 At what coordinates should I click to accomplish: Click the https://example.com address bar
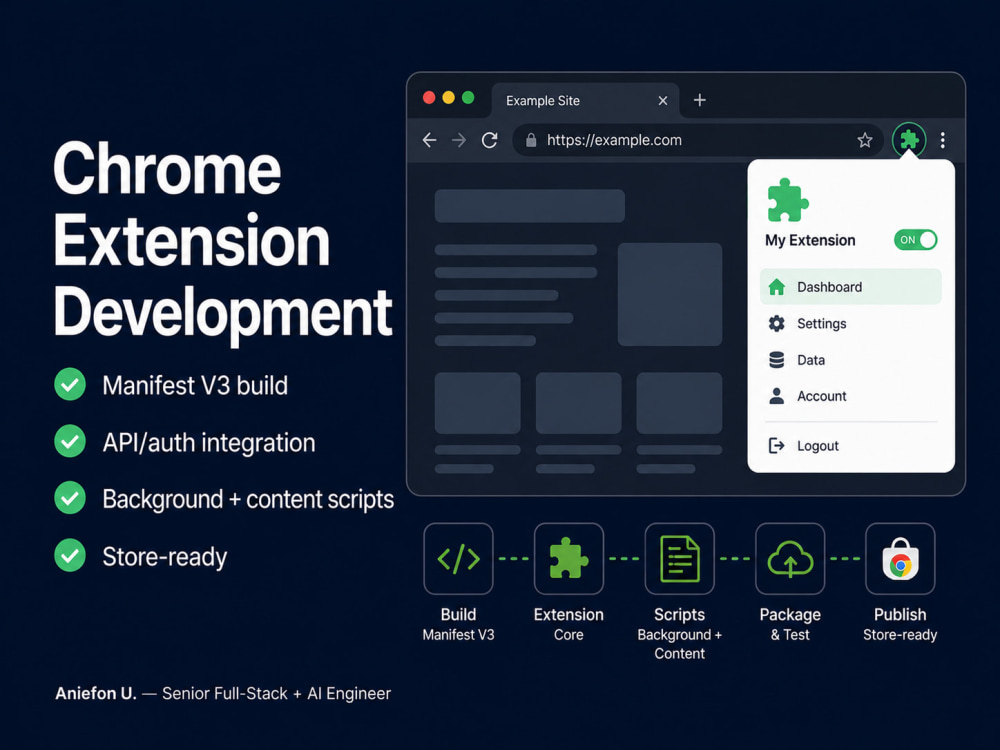697,140
